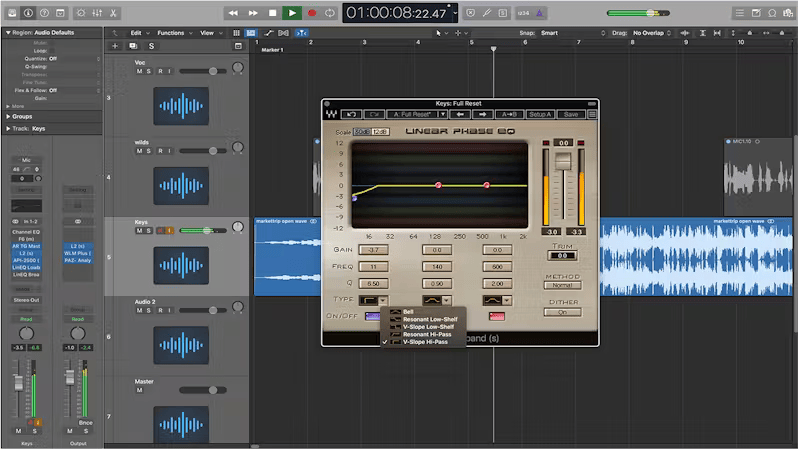798x449 pixels.
Task: Open Quick Help icon
Action: [x=44, y=13]
